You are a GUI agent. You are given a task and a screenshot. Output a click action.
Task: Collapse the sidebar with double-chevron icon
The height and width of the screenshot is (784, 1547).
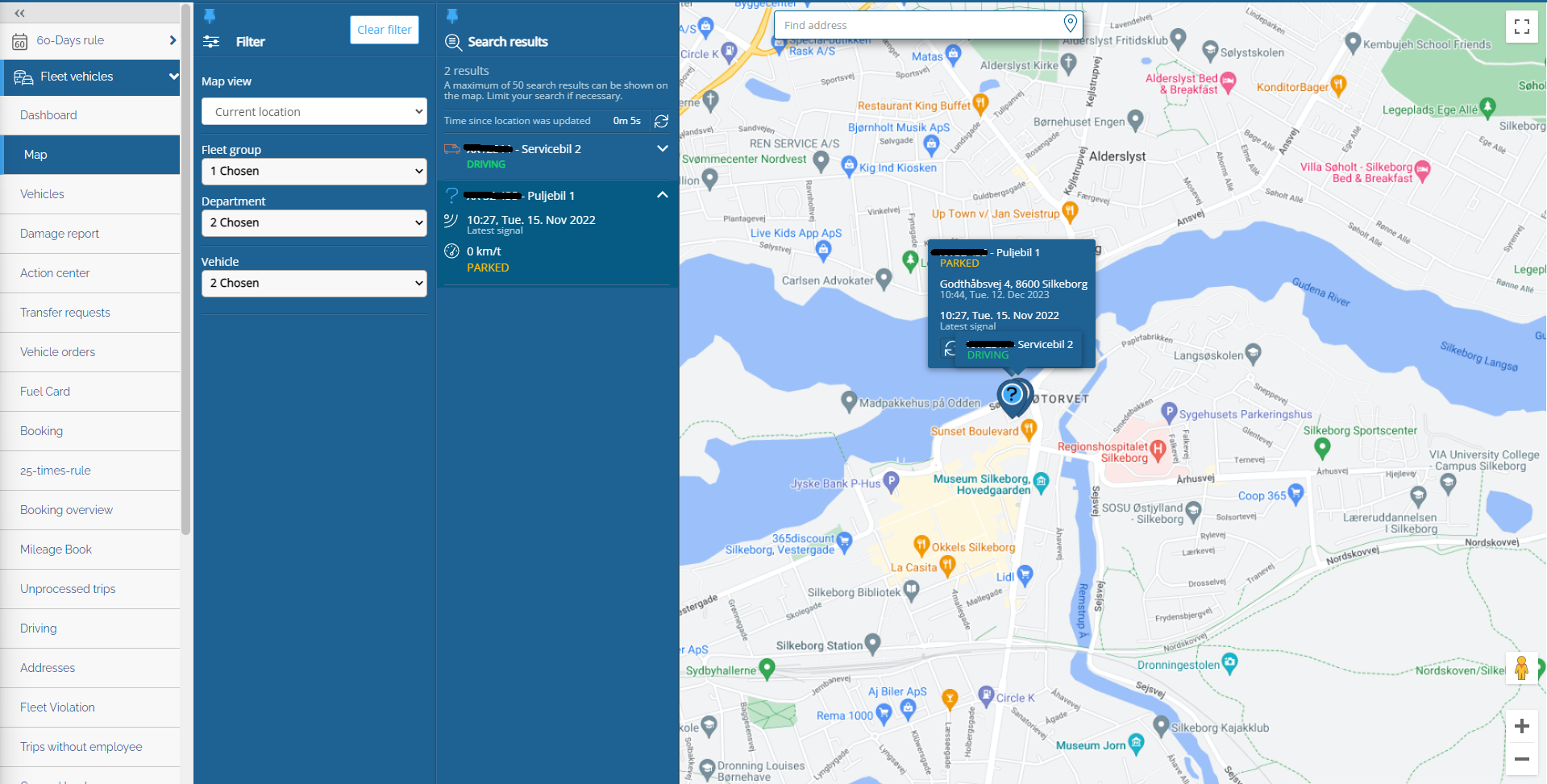click(19, 13)
